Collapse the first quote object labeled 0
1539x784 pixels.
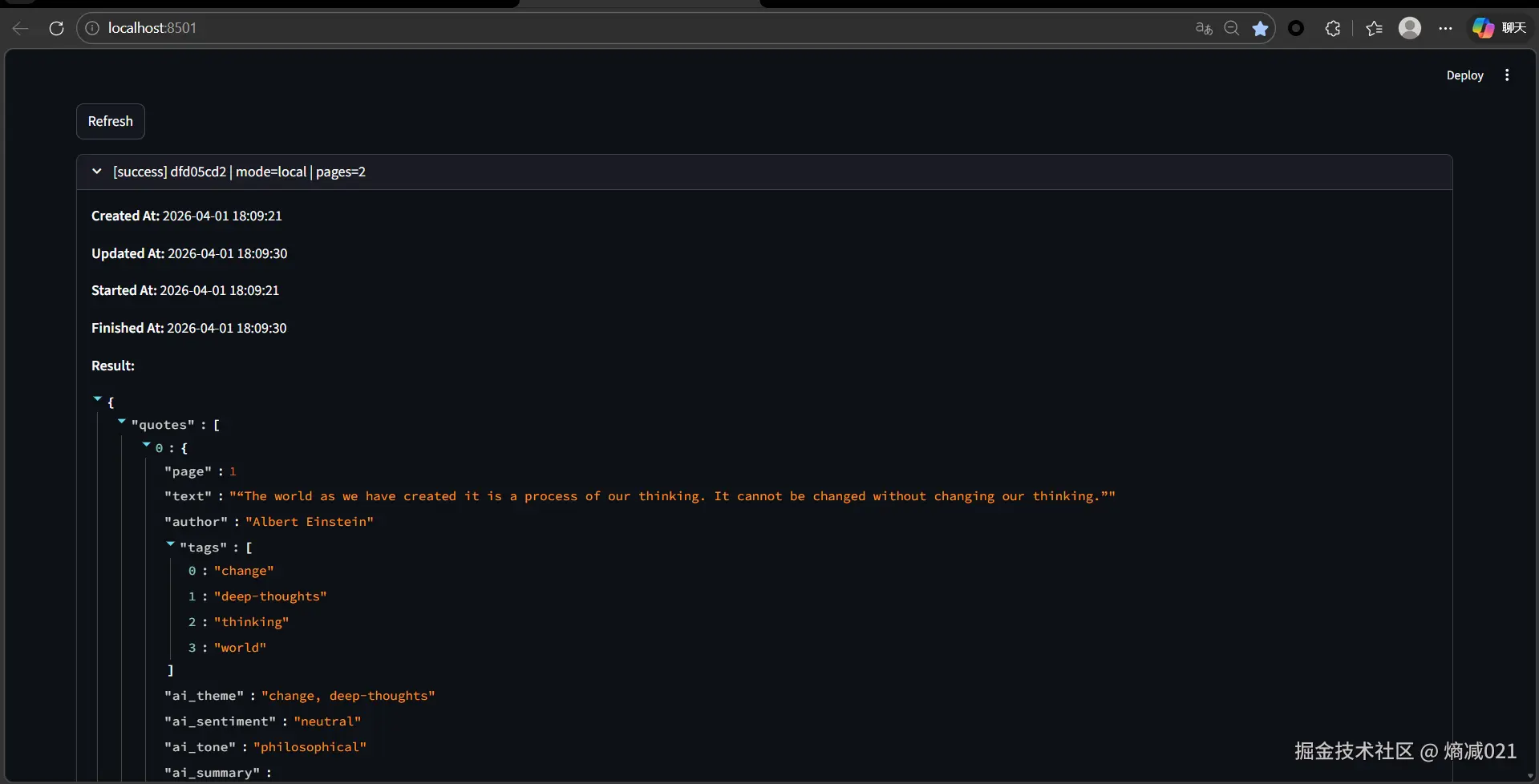tap(146, 444)
